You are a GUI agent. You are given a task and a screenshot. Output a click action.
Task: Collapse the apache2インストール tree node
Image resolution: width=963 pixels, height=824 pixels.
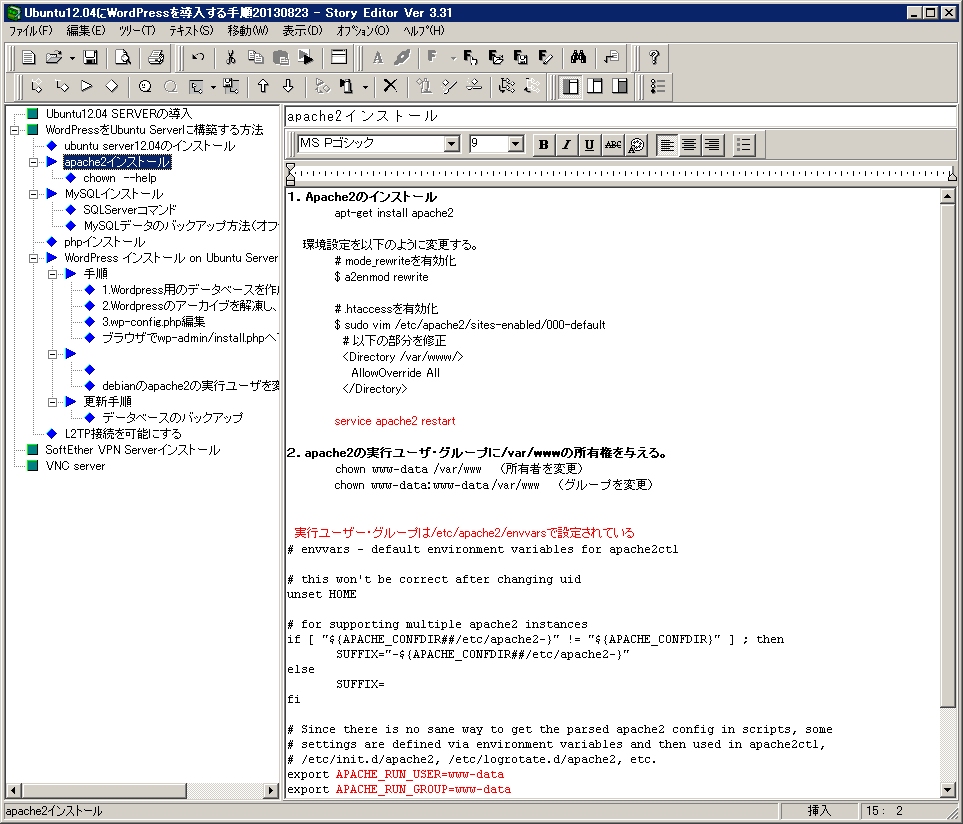tap(34, 162)
